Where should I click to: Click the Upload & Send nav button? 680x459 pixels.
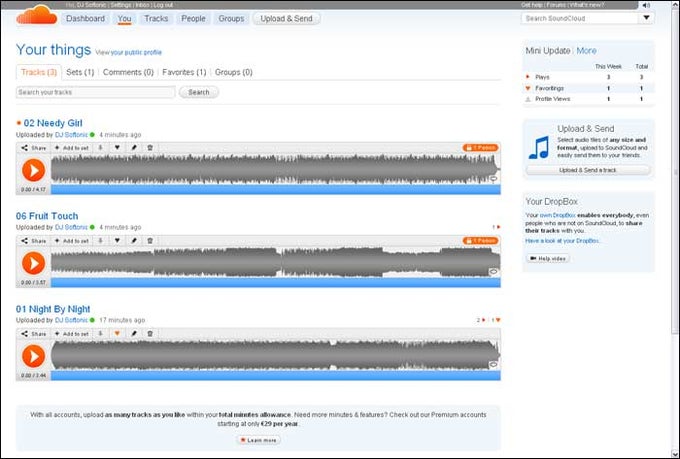click(286, 19)
